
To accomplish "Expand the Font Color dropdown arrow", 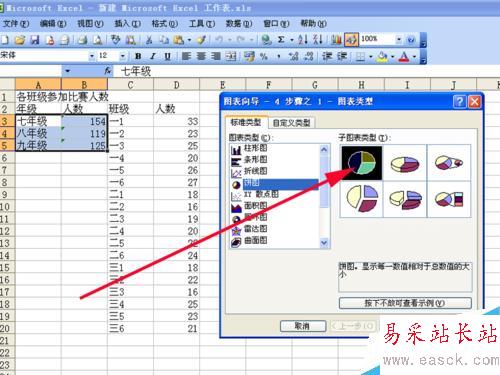I will [x=414, y=57].
